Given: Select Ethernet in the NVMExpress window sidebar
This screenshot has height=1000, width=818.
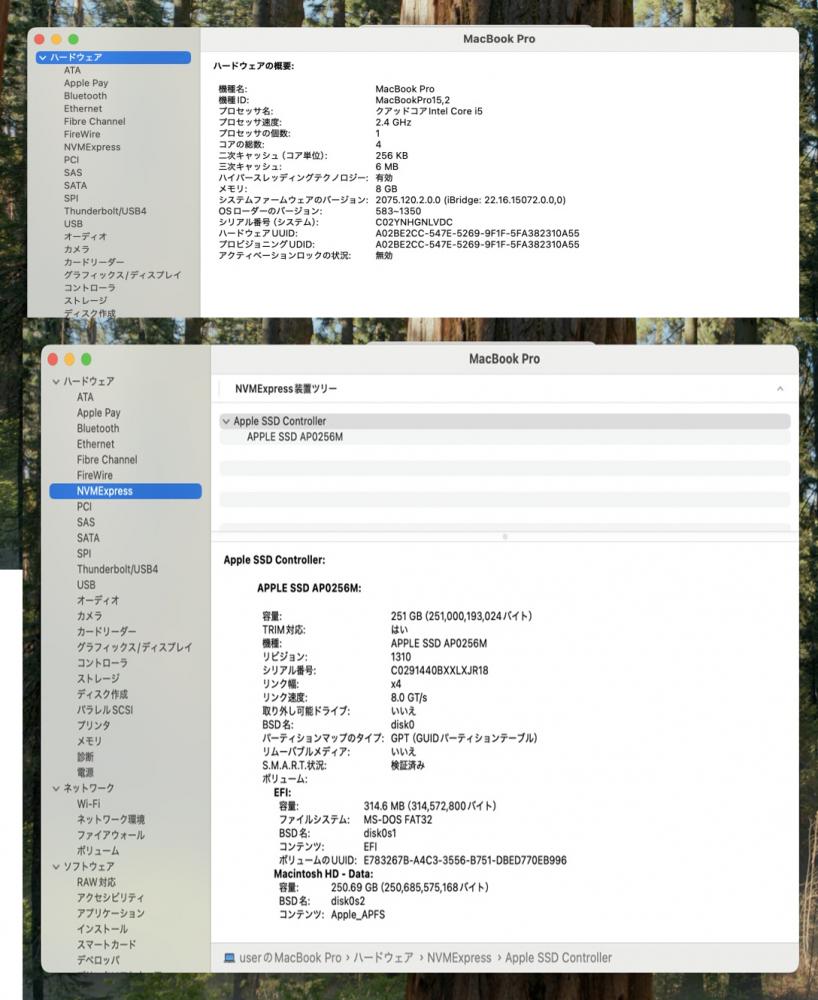Looking at the screenshot, I should point(96,444).
